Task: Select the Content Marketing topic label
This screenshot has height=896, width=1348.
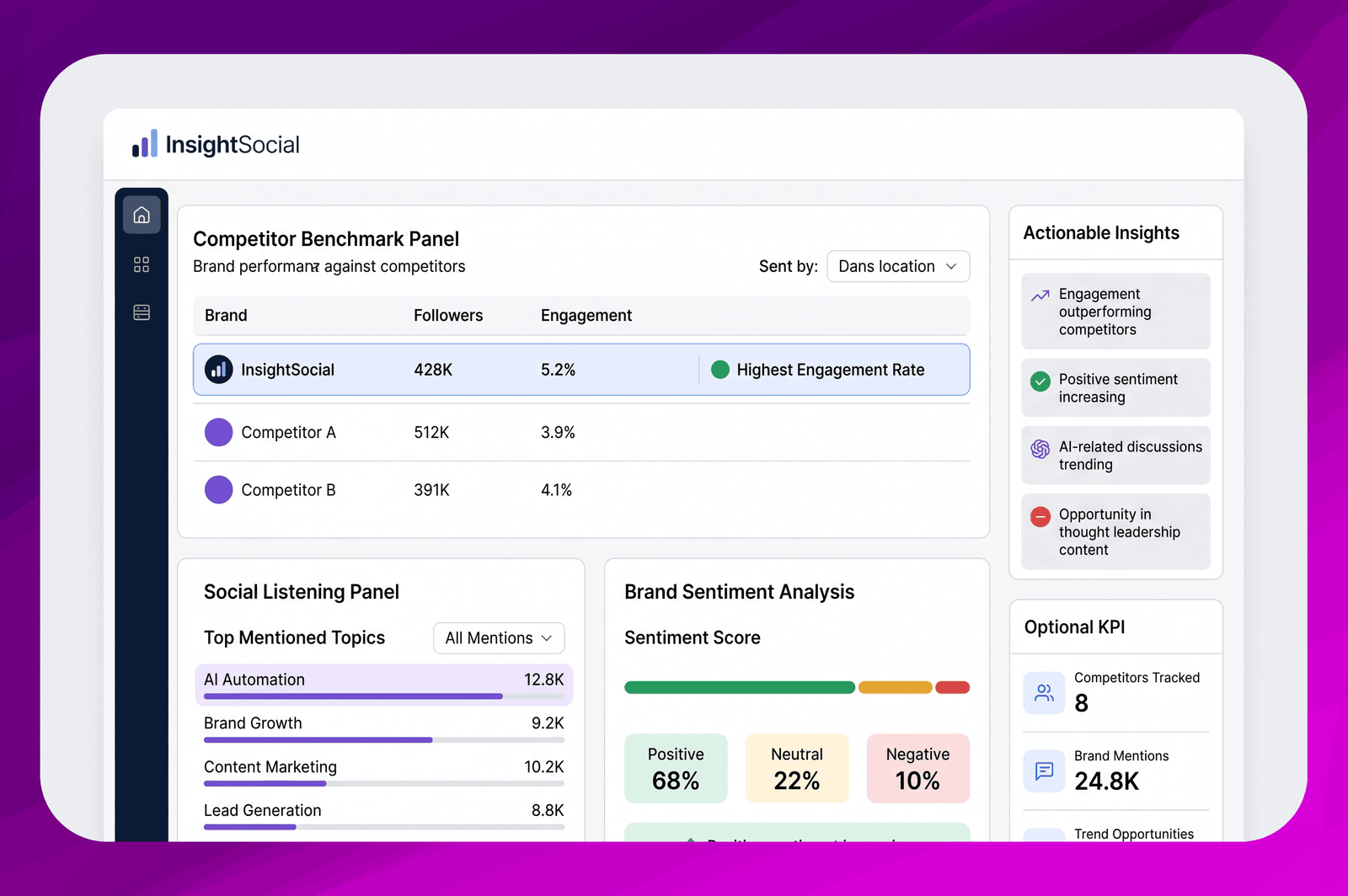Action: (270, 767)
